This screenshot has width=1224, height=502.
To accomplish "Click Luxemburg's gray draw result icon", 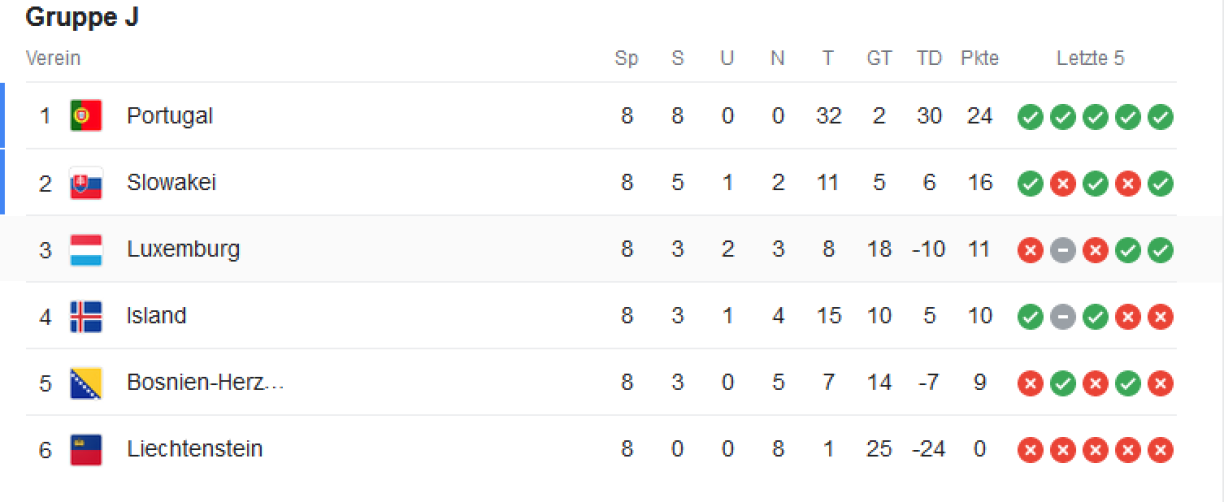I will pyautogui.click(x=1063, y=250).
